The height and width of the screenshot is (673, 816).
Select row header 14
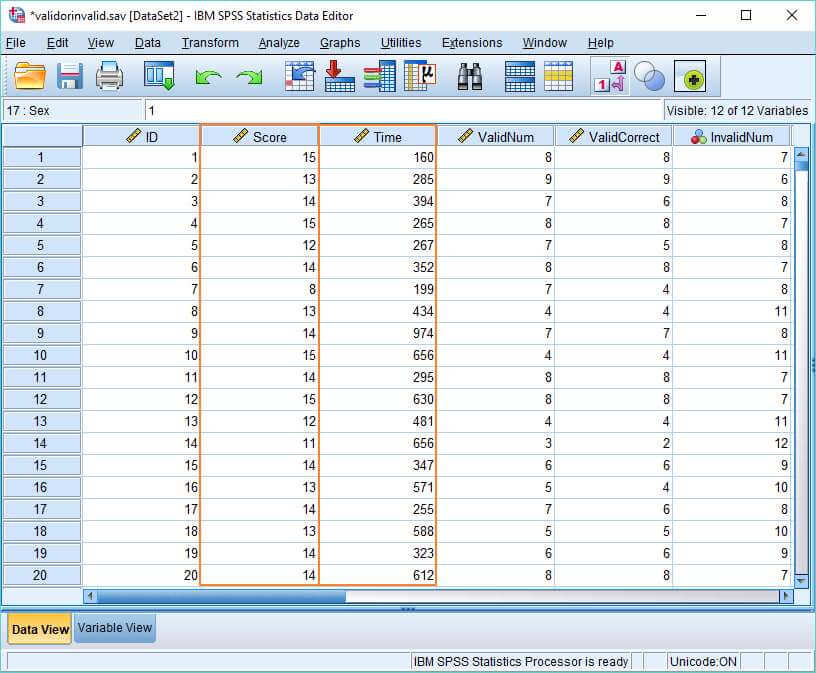click(x=41, y=443)
